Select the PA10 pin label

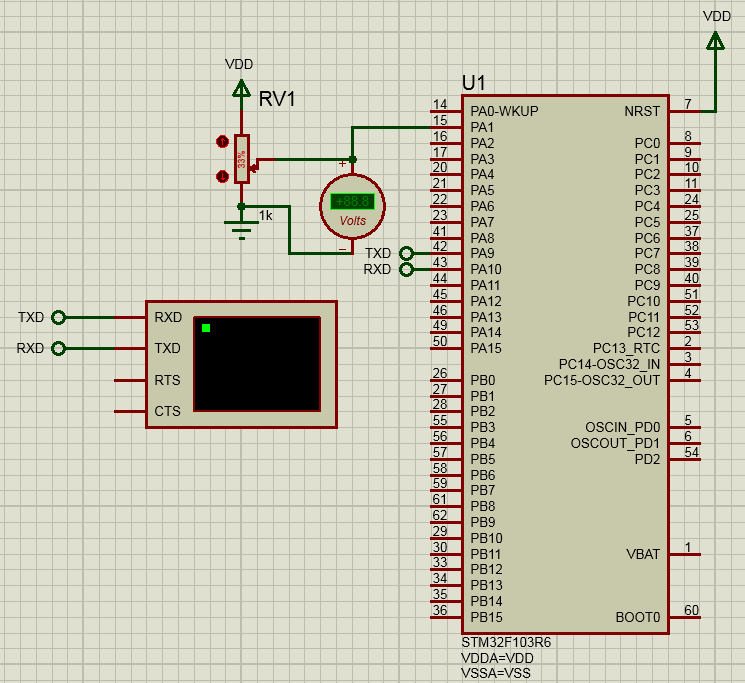(486, 269)
